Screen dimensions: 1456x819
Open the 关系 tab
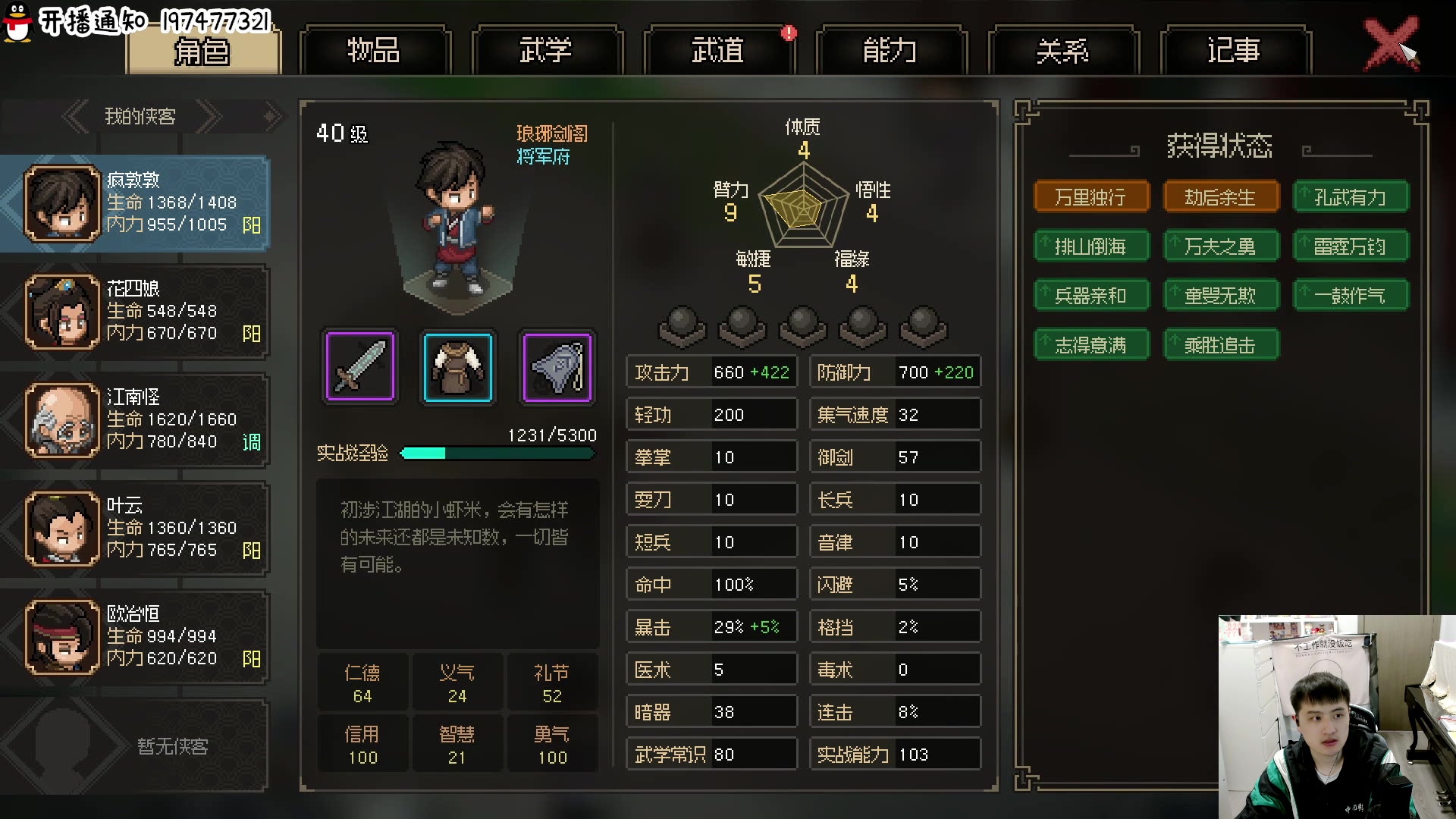click(x=1062, y=50)
